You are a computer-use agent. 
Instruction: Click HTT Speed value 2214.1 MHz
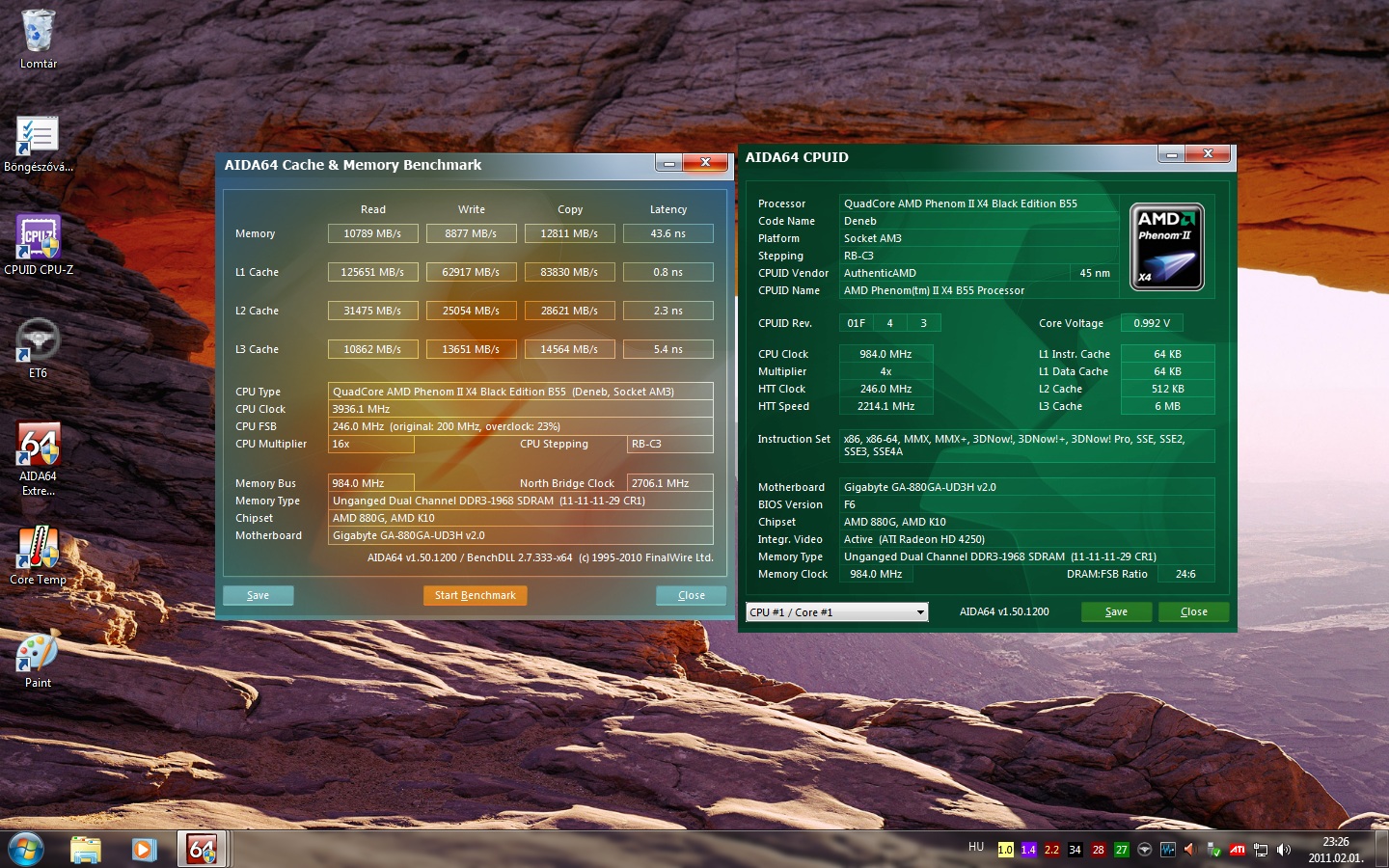click(x=885, y=406)
